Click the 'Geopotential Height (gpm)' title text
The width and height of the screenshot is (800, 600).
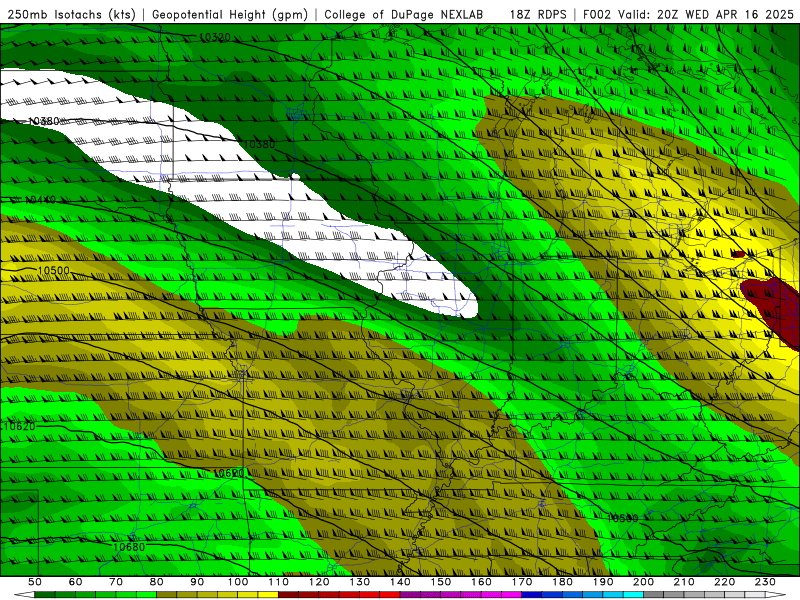tap(230, 15)
